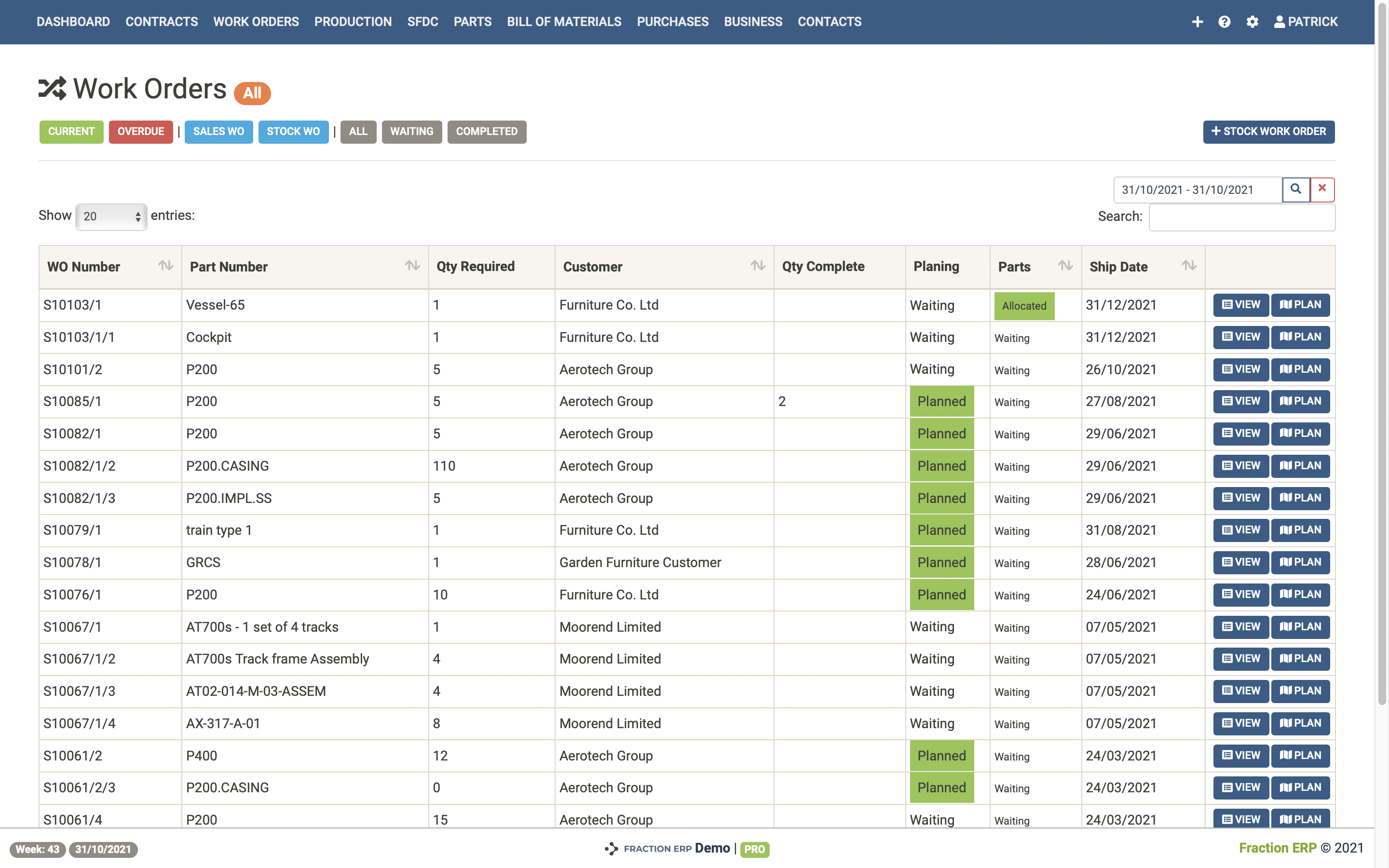
Task: Click VIEW for work order S10103/1
Action: pos(1241,305)
